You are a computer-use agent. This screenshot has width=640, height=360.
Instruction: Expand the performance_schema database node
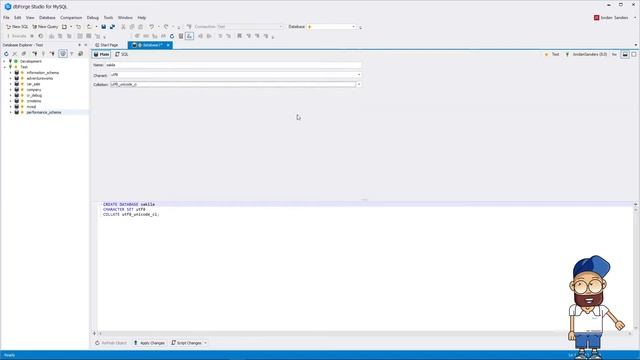(11, 112)
